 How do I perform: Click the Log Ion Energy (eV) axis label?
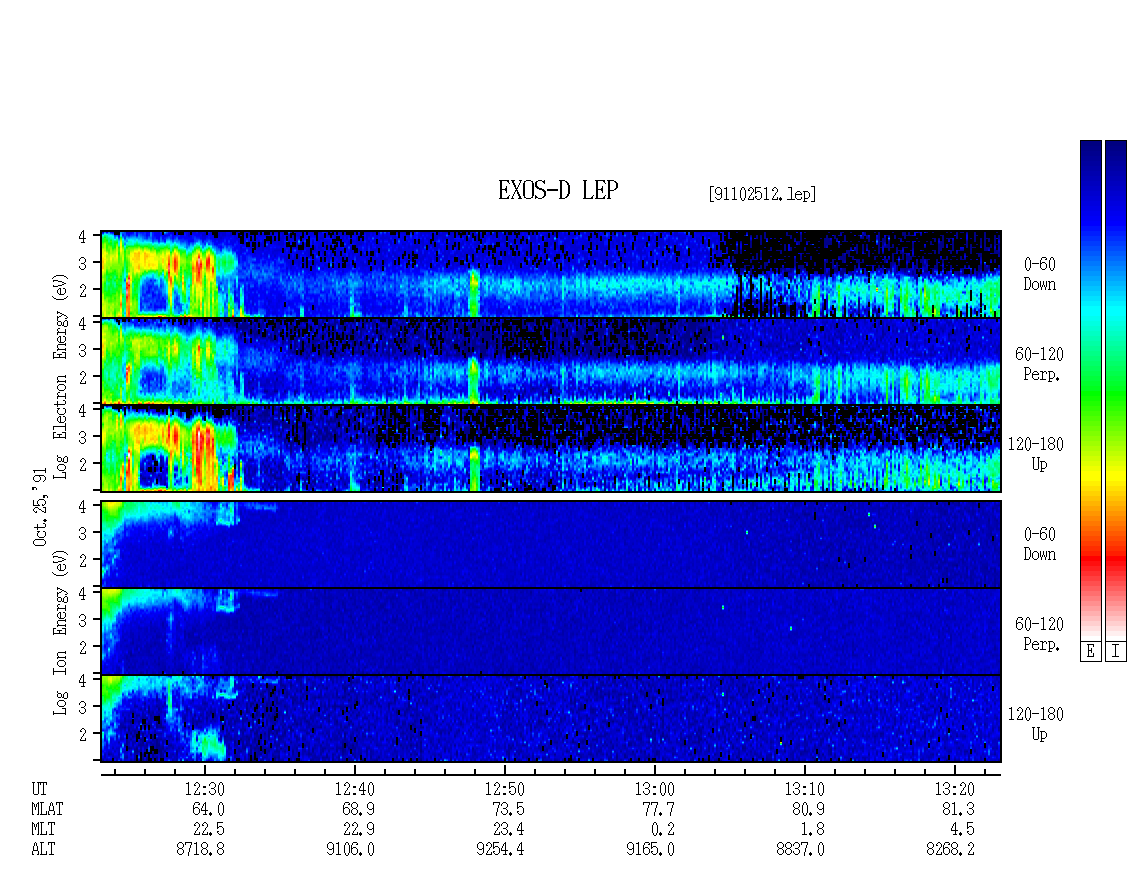click(x=60, y=632)
